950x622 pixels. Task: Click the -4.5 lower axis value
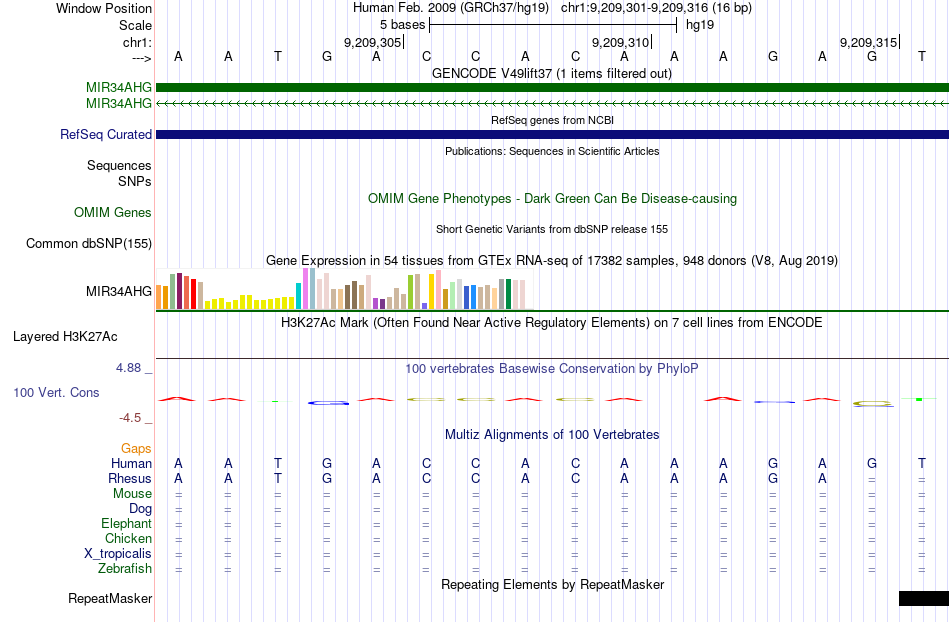click(130, 418)
